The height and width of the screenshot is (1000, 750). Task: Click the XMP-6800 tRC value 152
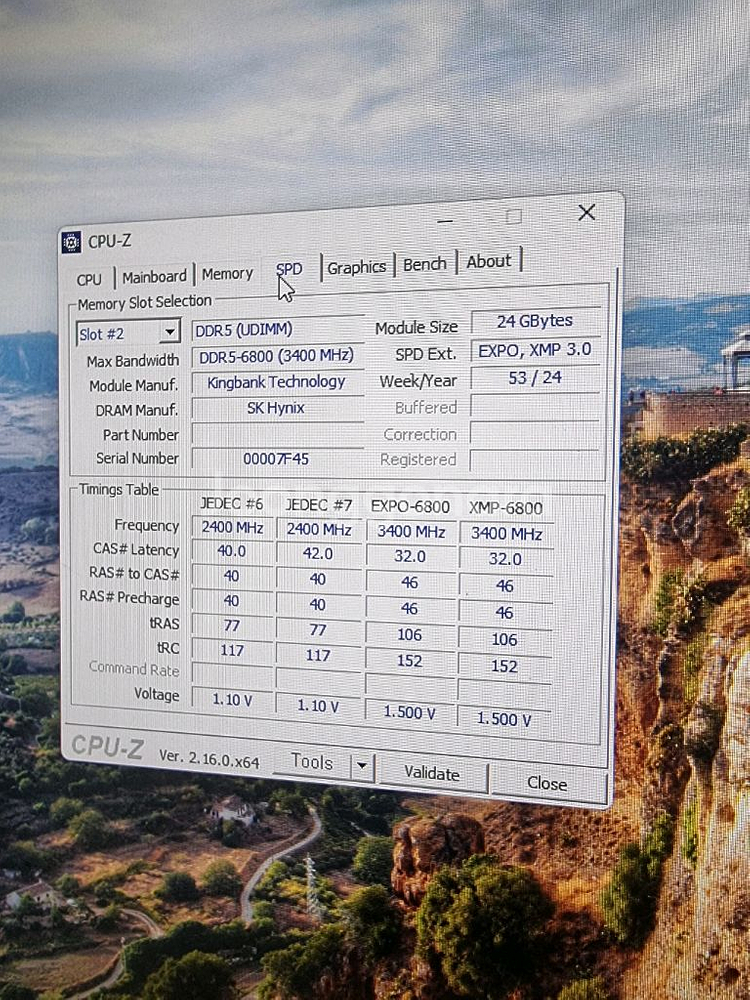pos(505,666)
